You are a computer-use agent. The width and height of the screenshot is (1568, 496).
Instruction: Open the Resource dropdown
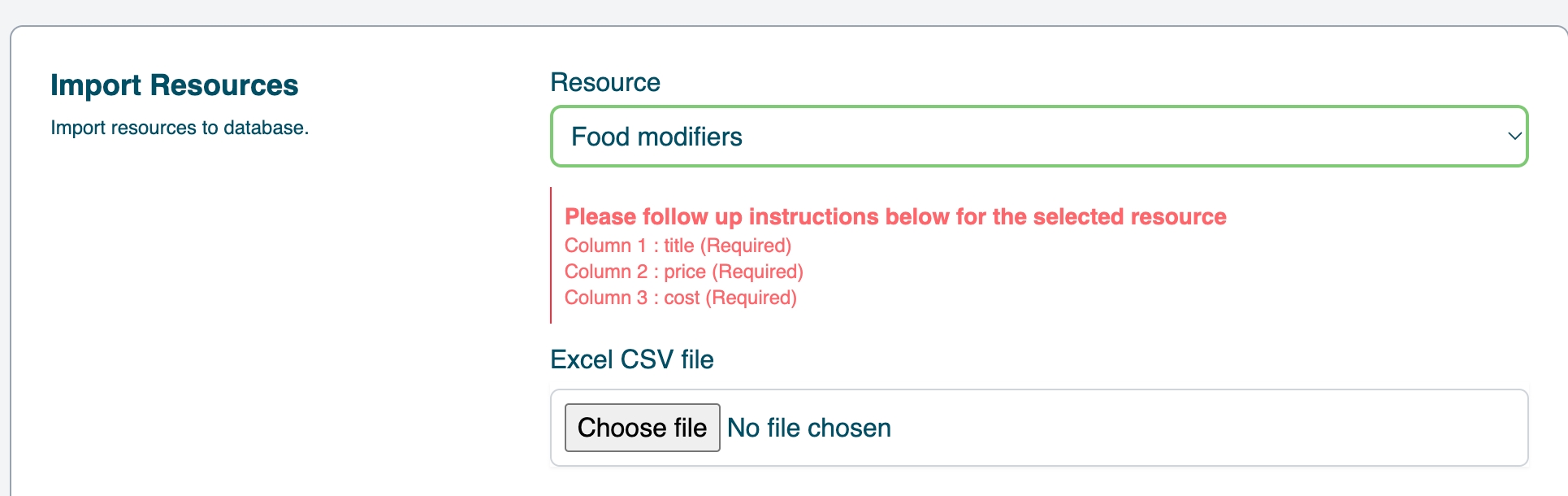tap(1038, 137)
